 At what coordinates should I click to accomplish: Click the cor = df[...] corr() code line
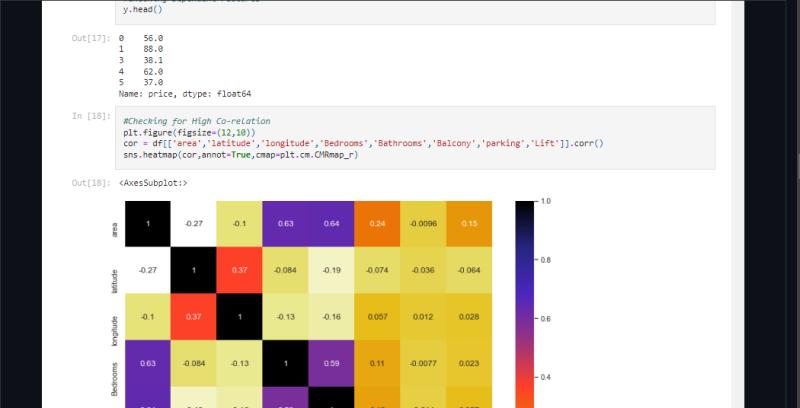362,143
